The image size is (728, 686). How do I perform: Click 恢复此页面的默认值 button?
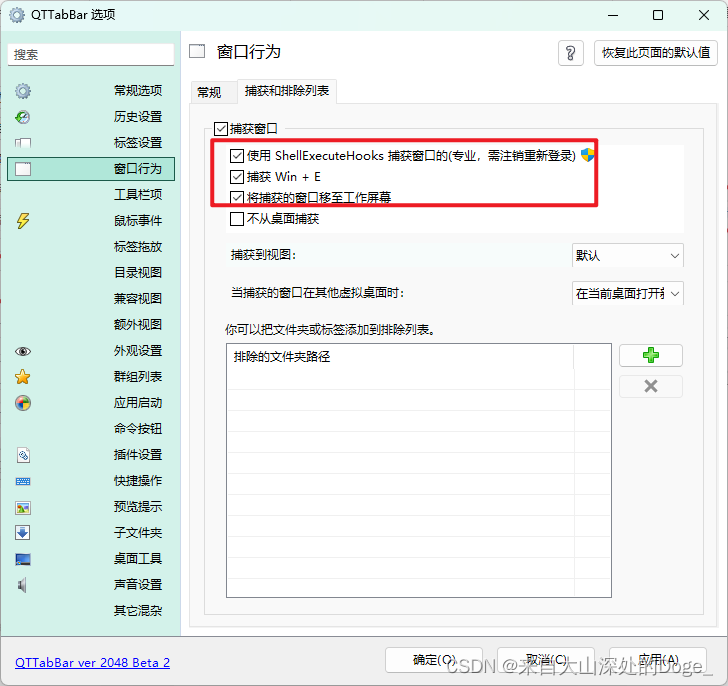click(656, 53)
